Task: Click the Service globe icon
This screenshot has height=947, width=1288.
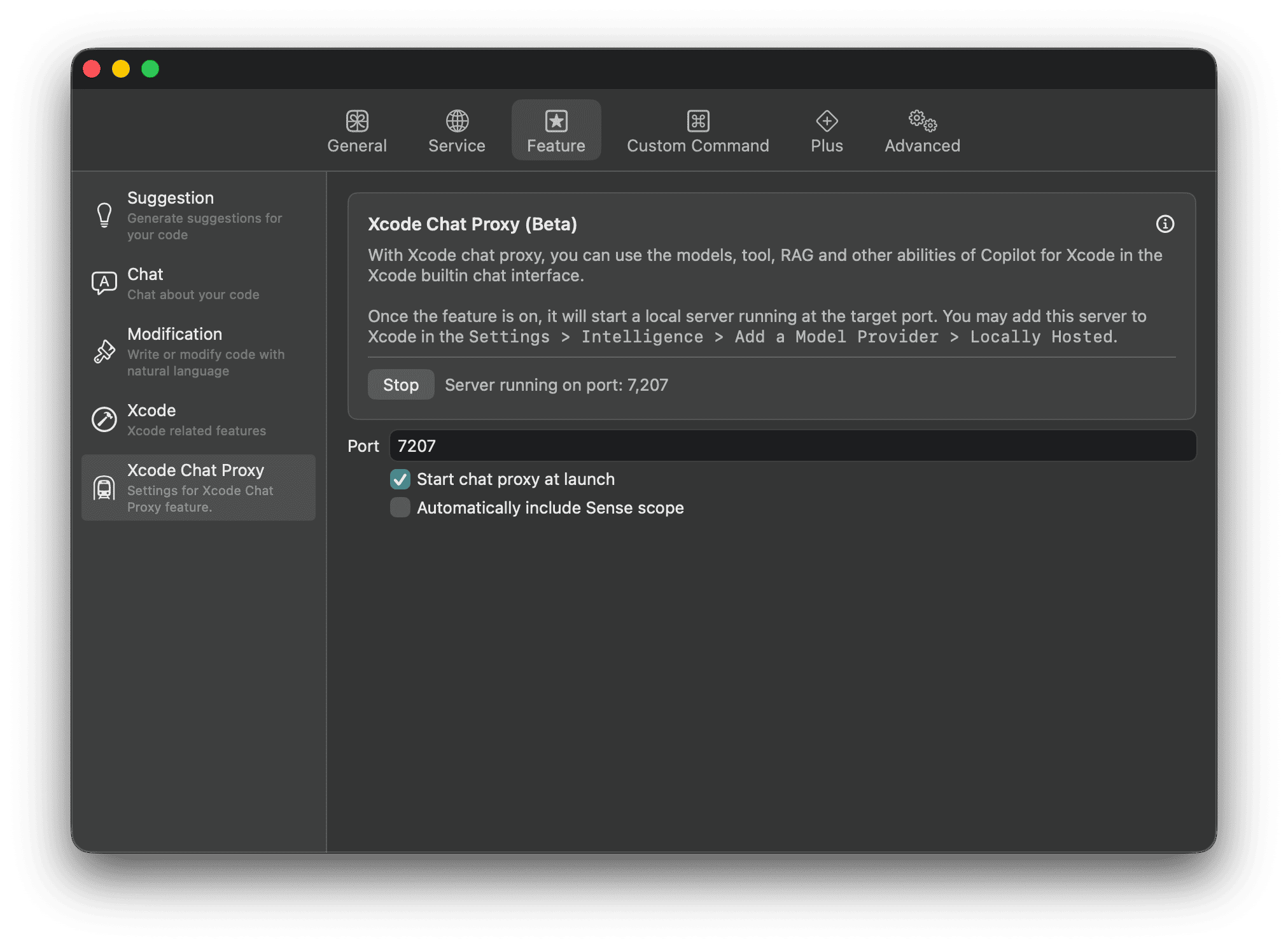Action: pos(456,120)
